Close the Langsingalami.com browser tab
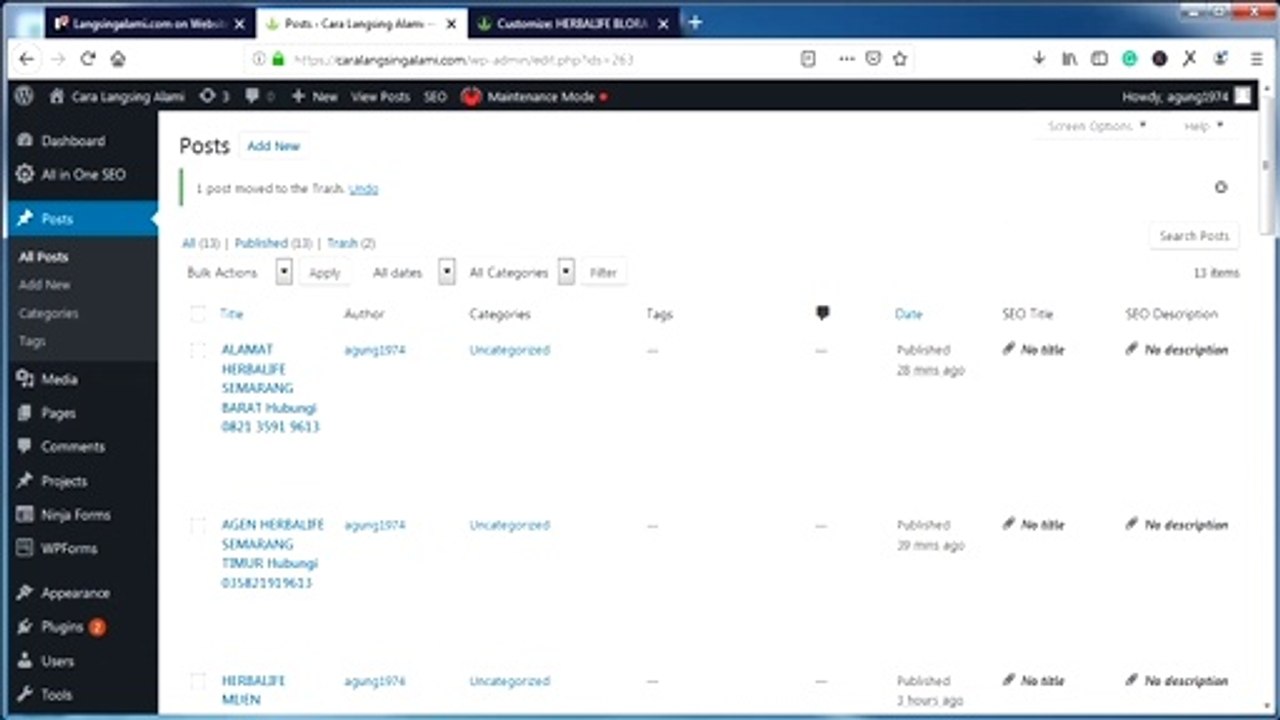 239,23
